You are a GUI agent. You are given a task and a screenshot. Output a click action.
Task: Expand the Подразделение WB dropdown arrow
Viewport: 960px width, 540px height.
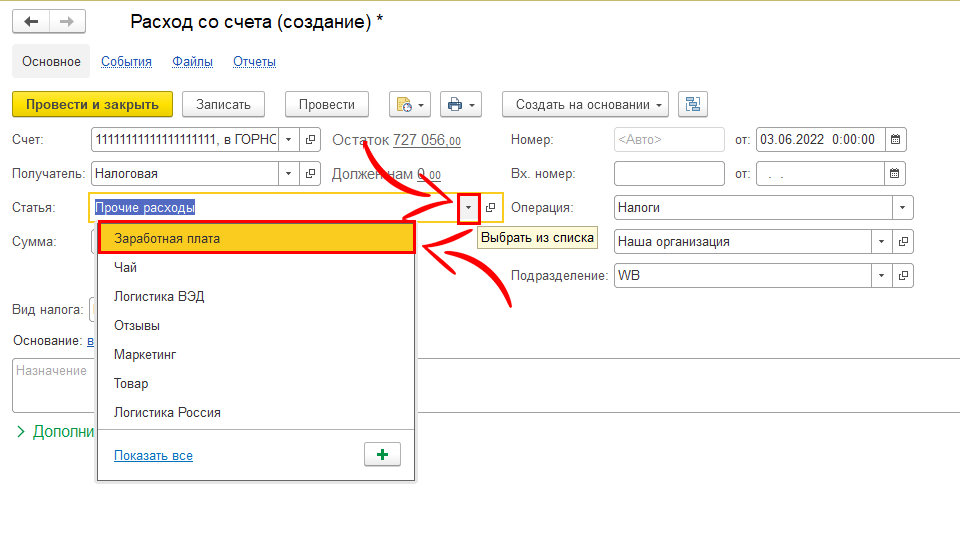pos(882,276)
